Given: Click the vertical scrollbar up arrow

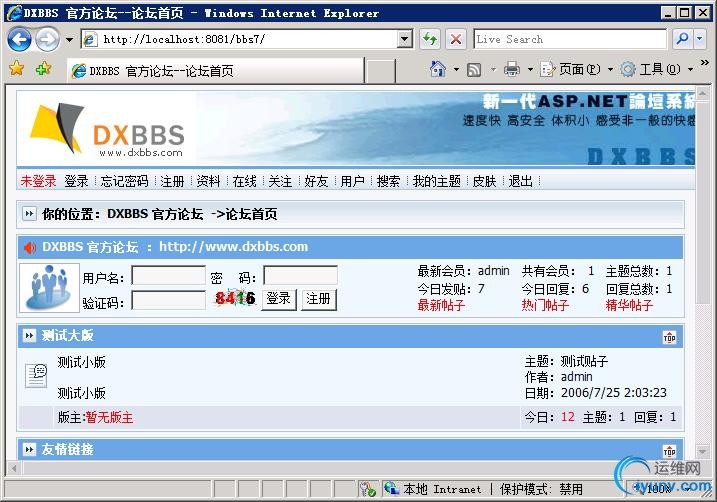Looking at the screenshot, I should [703, 93].
